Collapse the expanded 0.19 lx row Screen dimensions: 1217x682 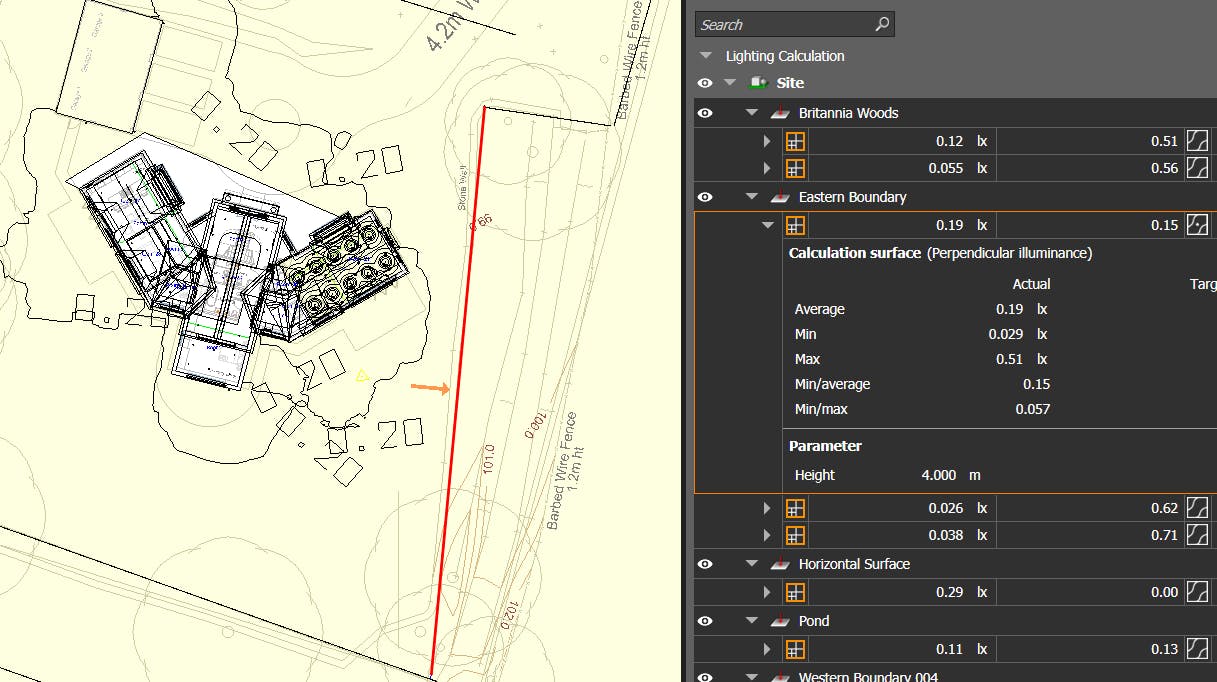pyautogui.click(x=768, y=225)
